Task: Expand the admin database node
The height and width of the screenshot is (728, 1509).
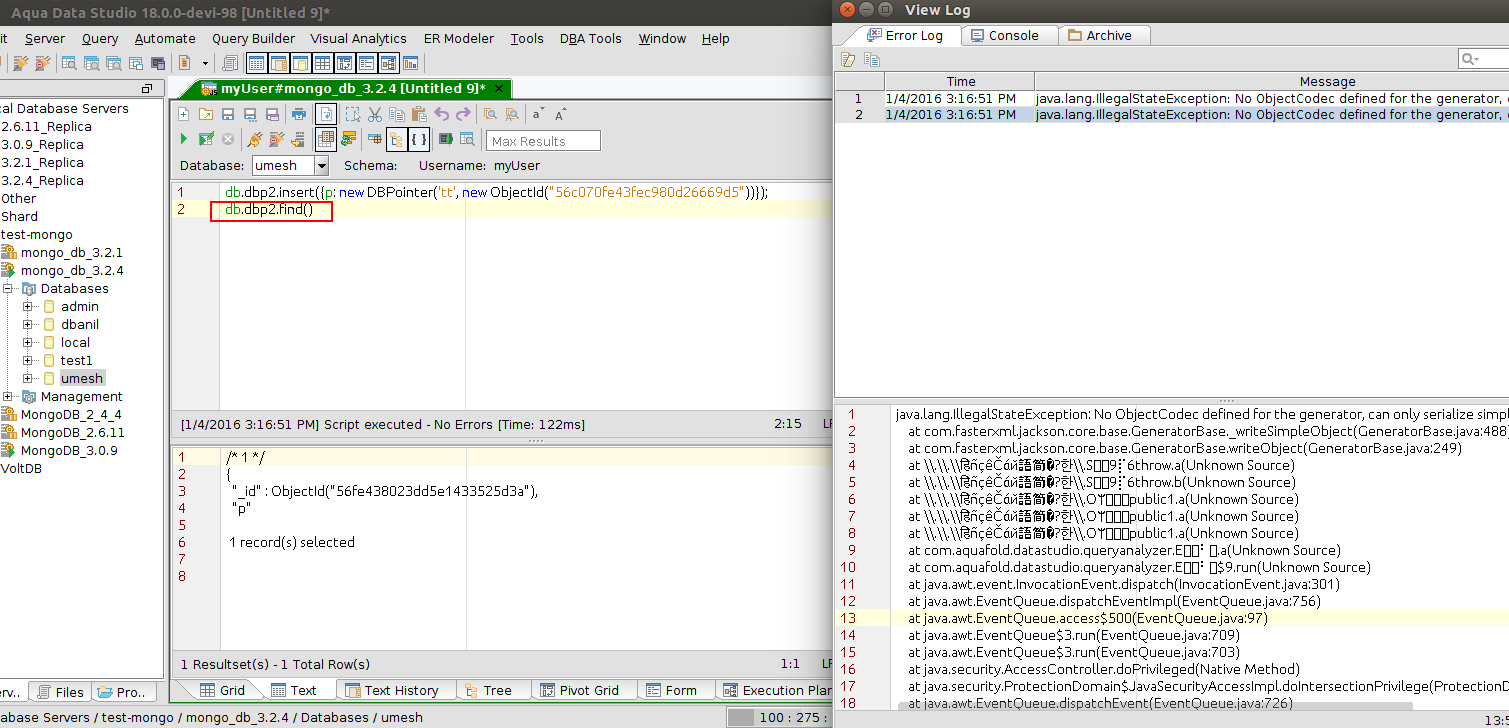Action: [28, 306]
